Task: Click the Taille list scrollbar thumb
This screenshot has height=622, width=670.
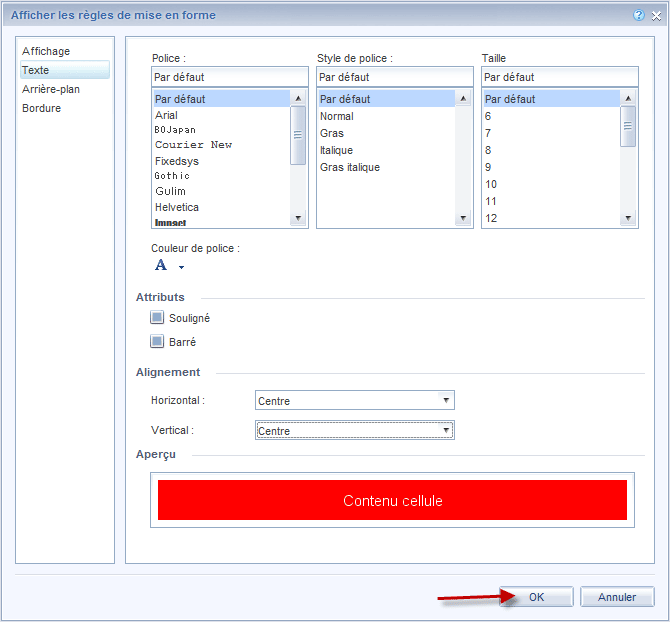Action: (x=628, y=126)
